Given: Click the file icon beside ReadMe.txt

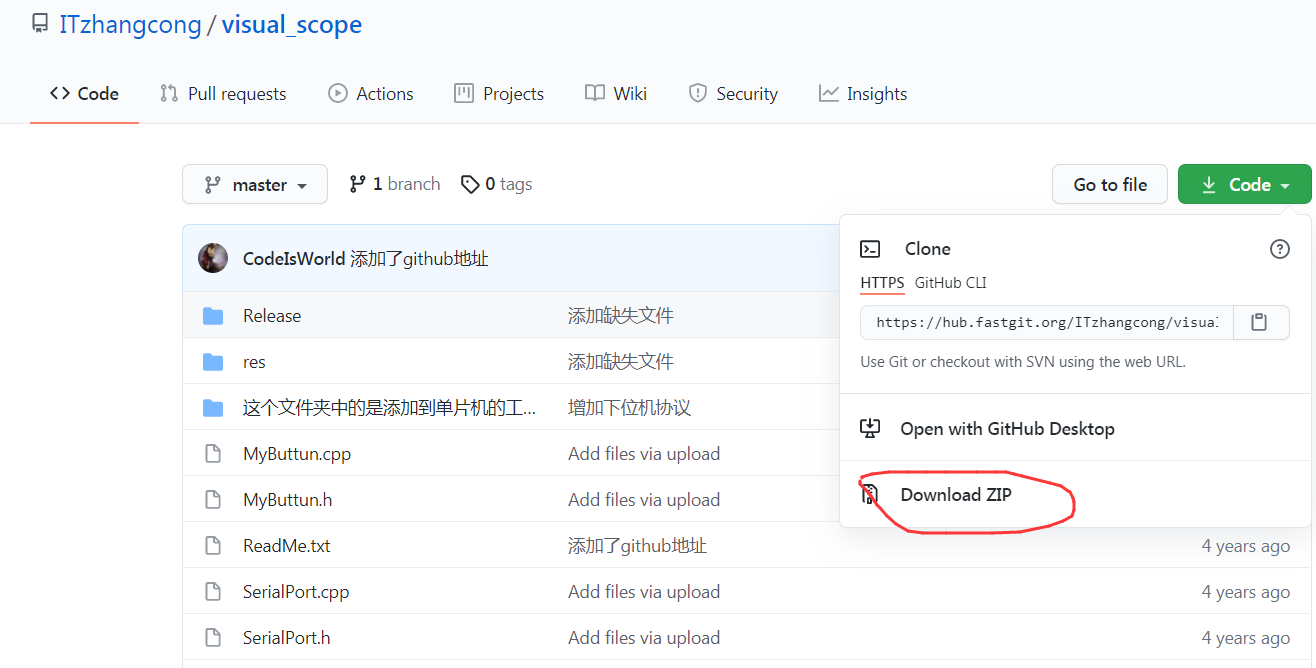Looking at the screenshot, I should pos(212,546).
